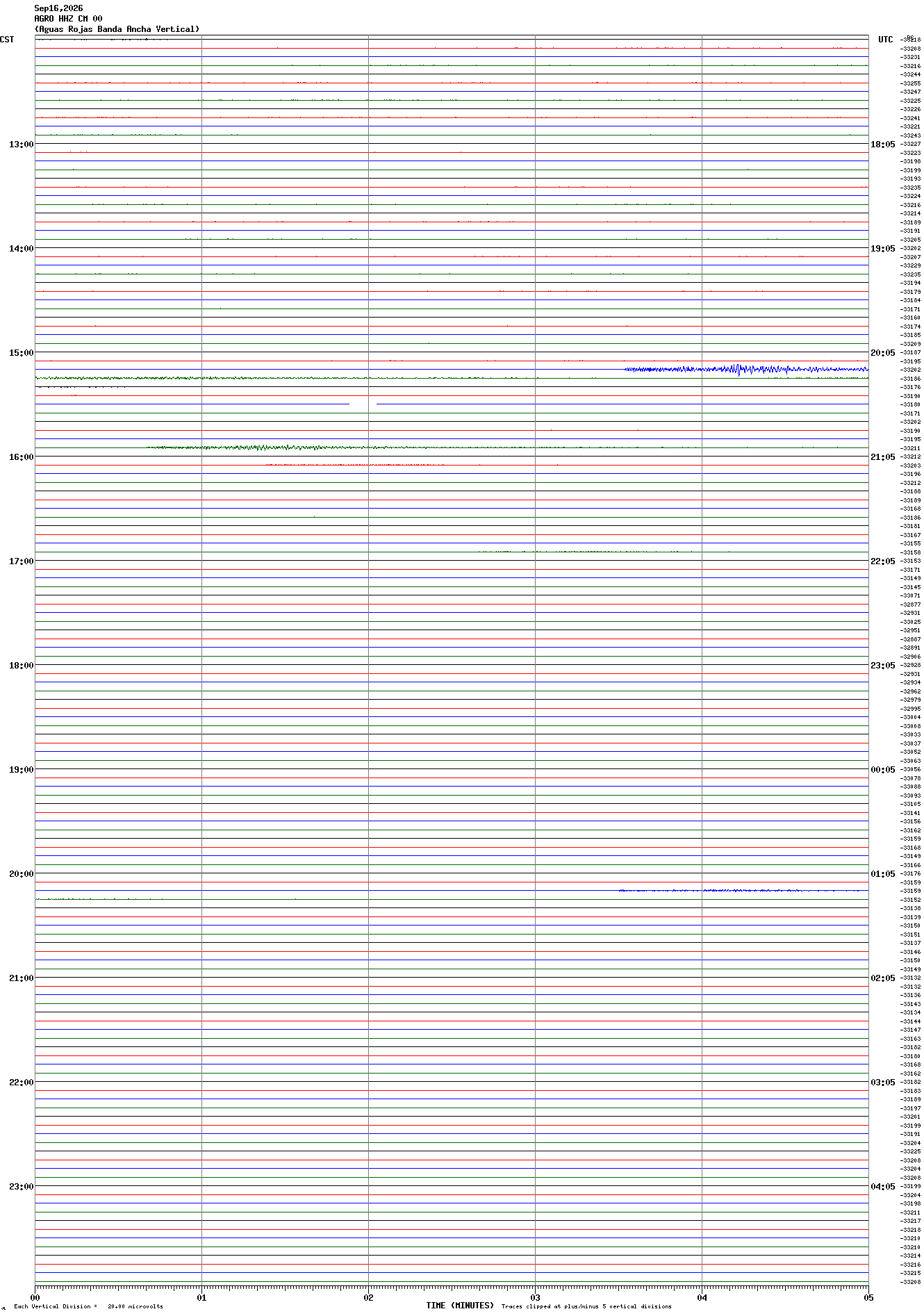Select the traces clipped footer note

click(x=586, y=1306)
